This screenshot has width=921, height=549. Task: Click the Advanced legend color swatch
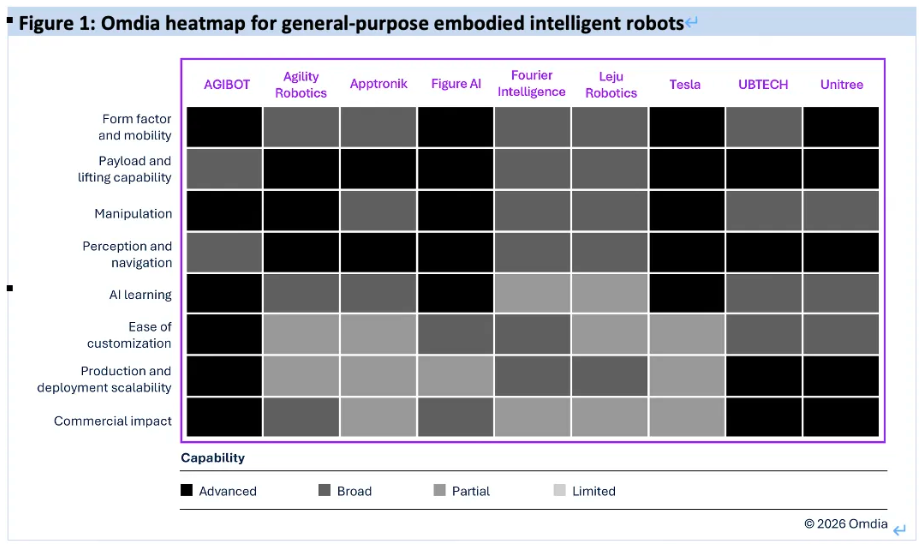187,490
